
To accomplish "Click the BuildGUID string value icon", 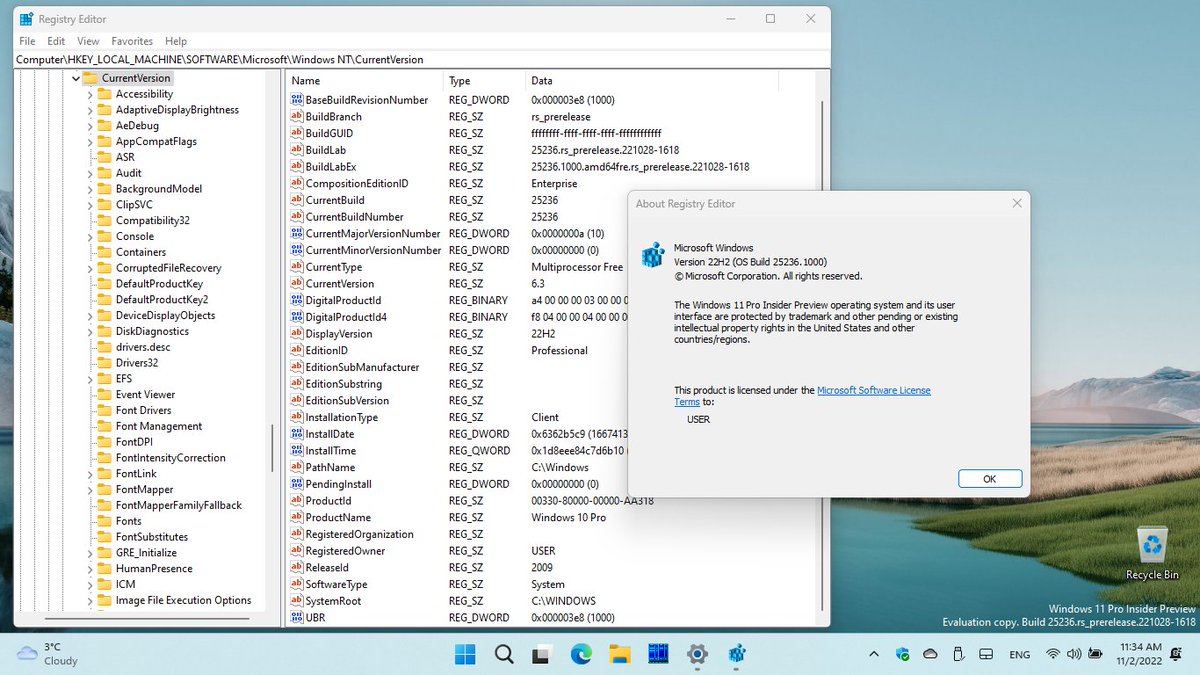I will (296, 133).
